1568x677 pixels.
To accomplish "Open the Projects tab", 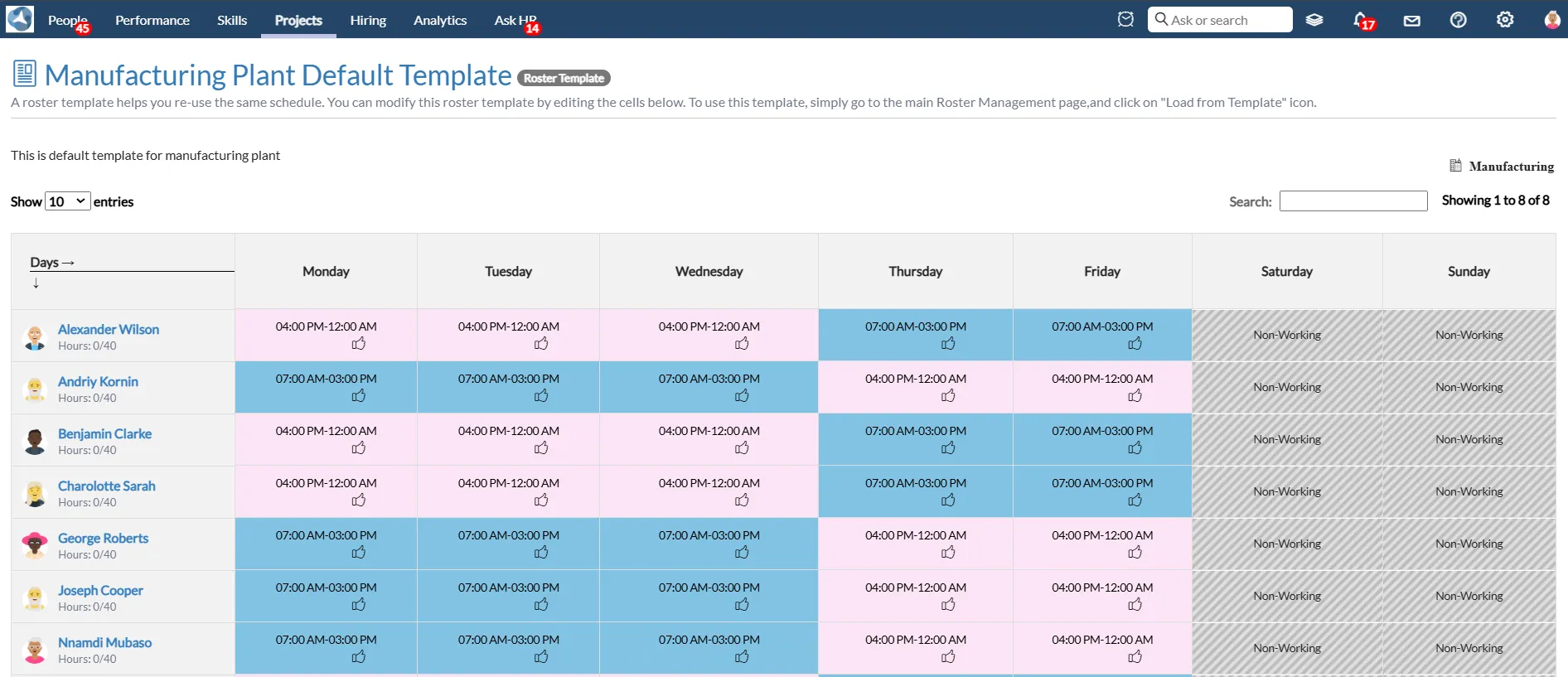I will pos(298,20).
